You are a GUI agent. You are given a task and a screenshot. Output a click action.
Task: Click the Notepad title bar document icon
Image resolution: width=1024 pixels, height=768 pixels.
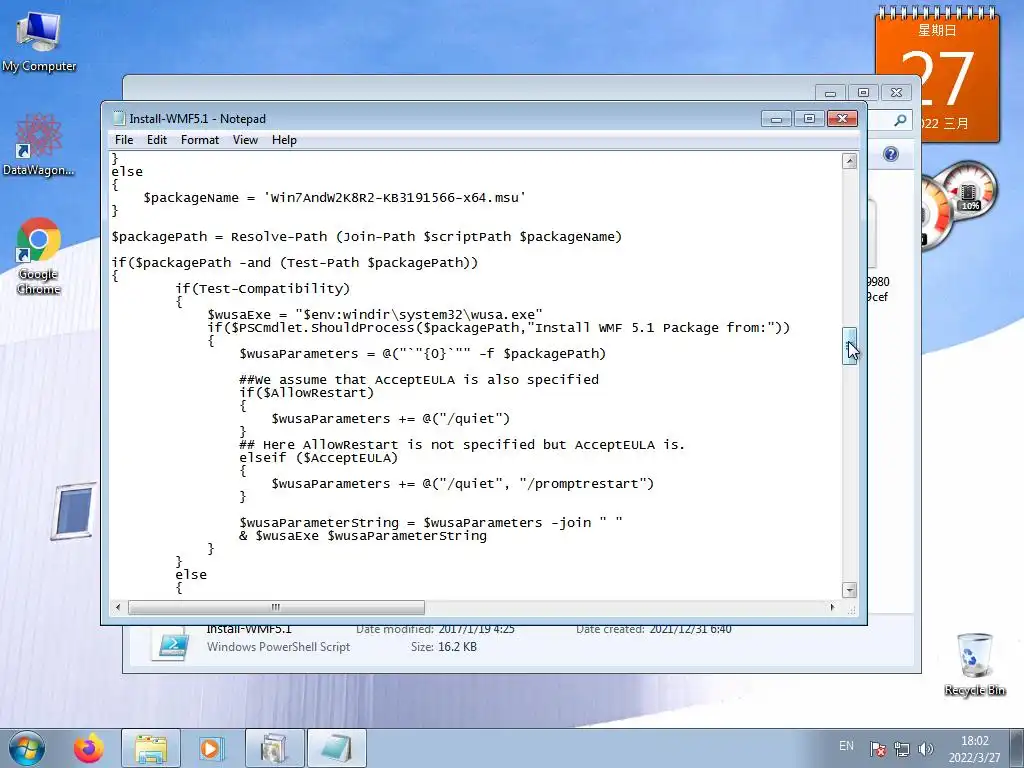pos(118,118)
